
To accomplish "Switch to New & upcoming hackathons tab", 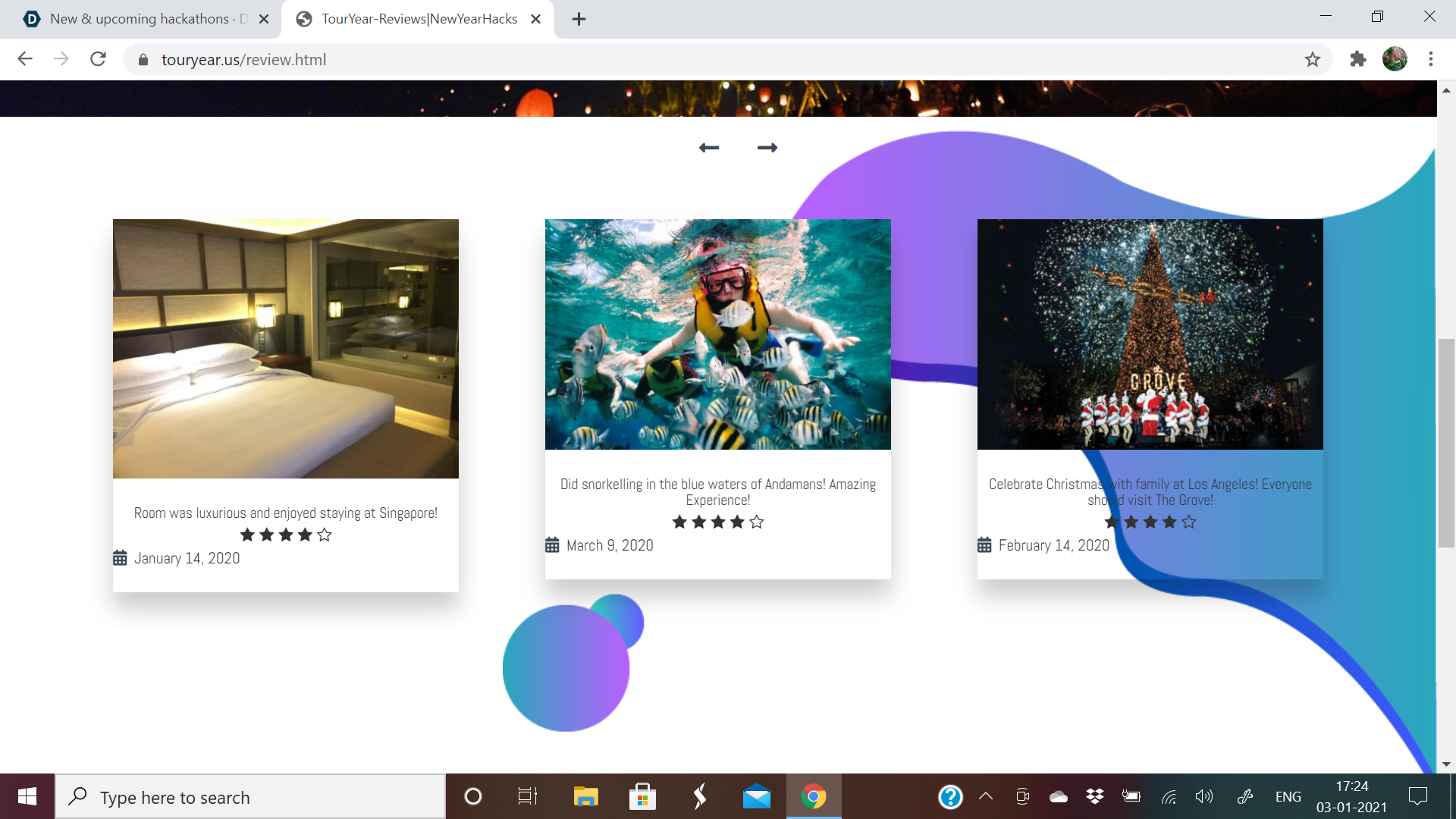I will pos(140,19).
